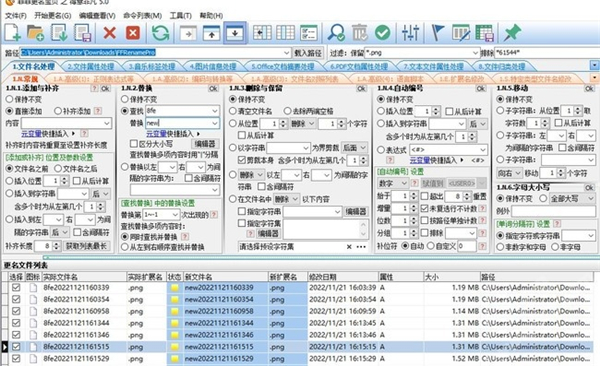Click the Ok button of 1.N.2替换
The height and width of the screenshot is (366, 600).
click(x=213, y=88)
